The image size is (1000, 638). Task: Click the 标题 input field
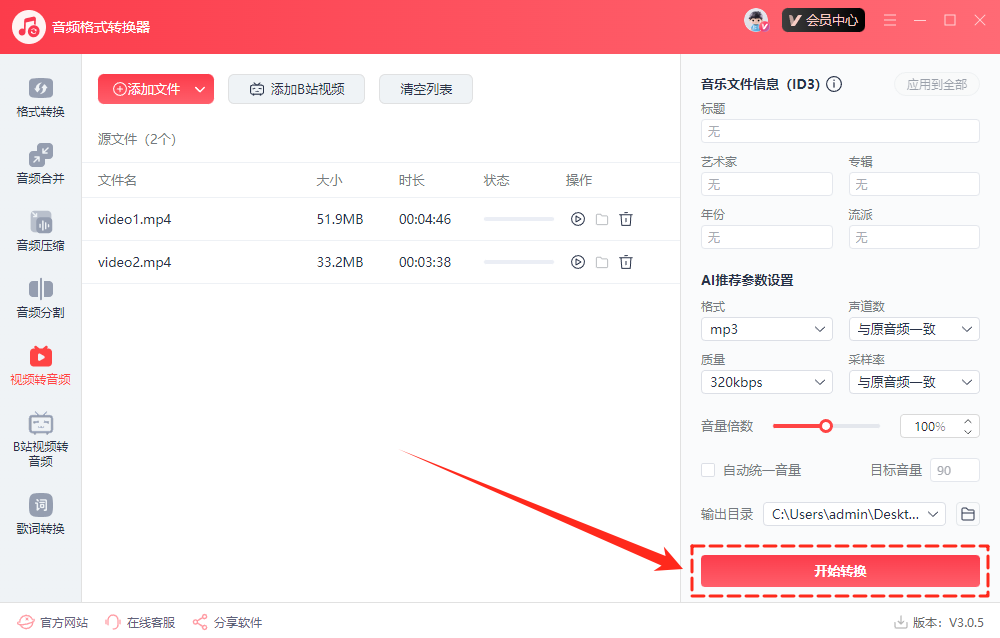point(840,131)
